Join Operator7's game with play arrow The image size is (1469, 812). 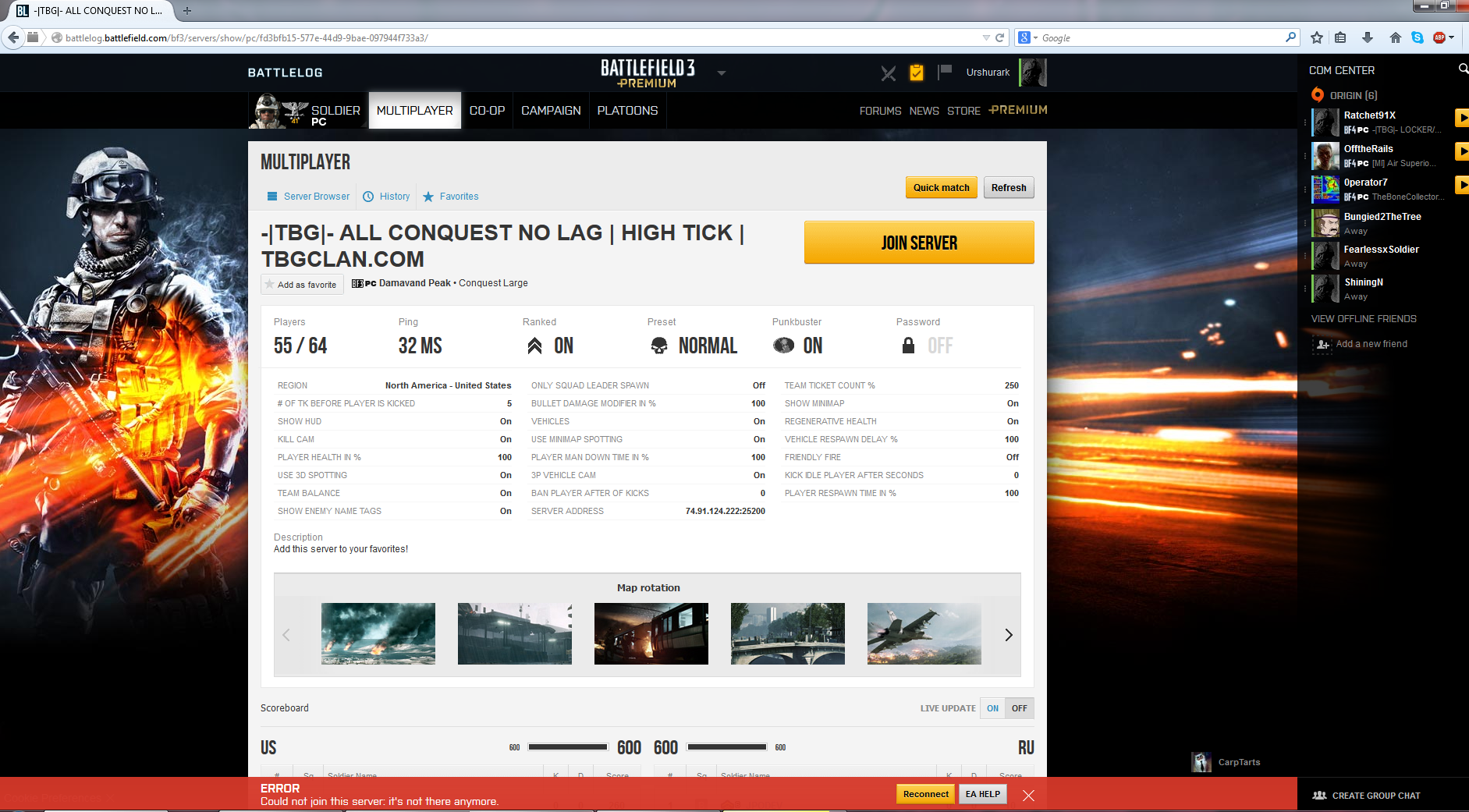(x=1462, y=185)
